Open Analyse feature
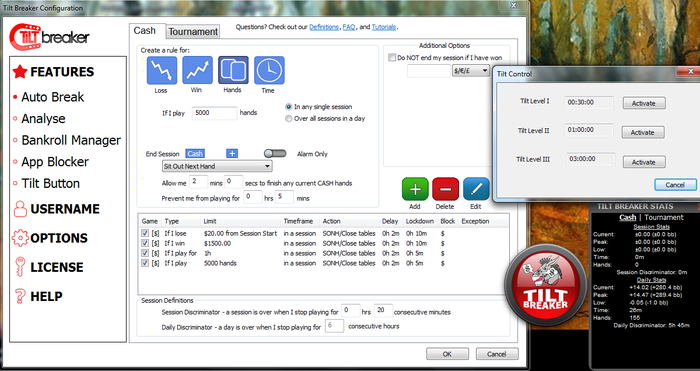Viewport: 700px width, 371px height. click(43, 119)
